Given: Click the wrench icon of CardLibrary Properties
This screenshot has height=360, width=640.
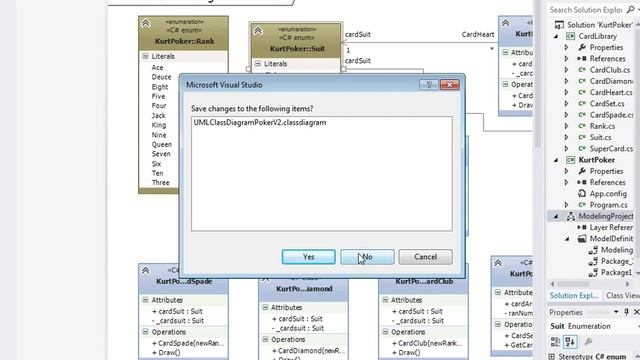Looking at the screenshot, I should pos(582,47).
